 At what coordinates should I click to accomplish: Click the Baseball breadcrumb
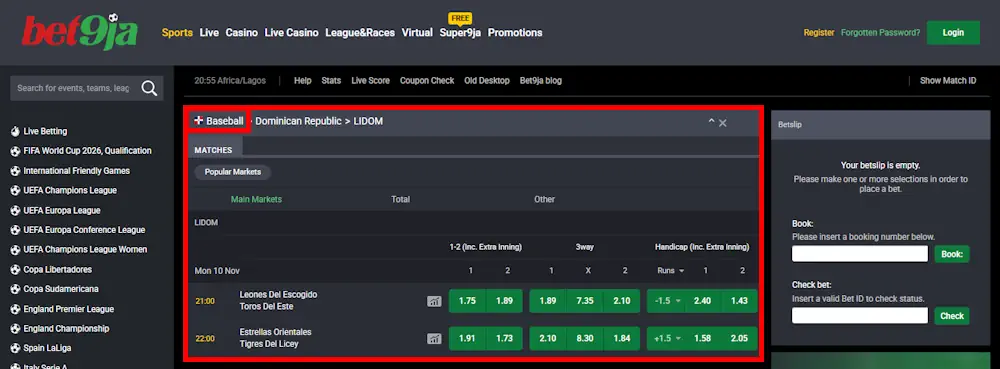pyautogui.click(x=224, y=120)
